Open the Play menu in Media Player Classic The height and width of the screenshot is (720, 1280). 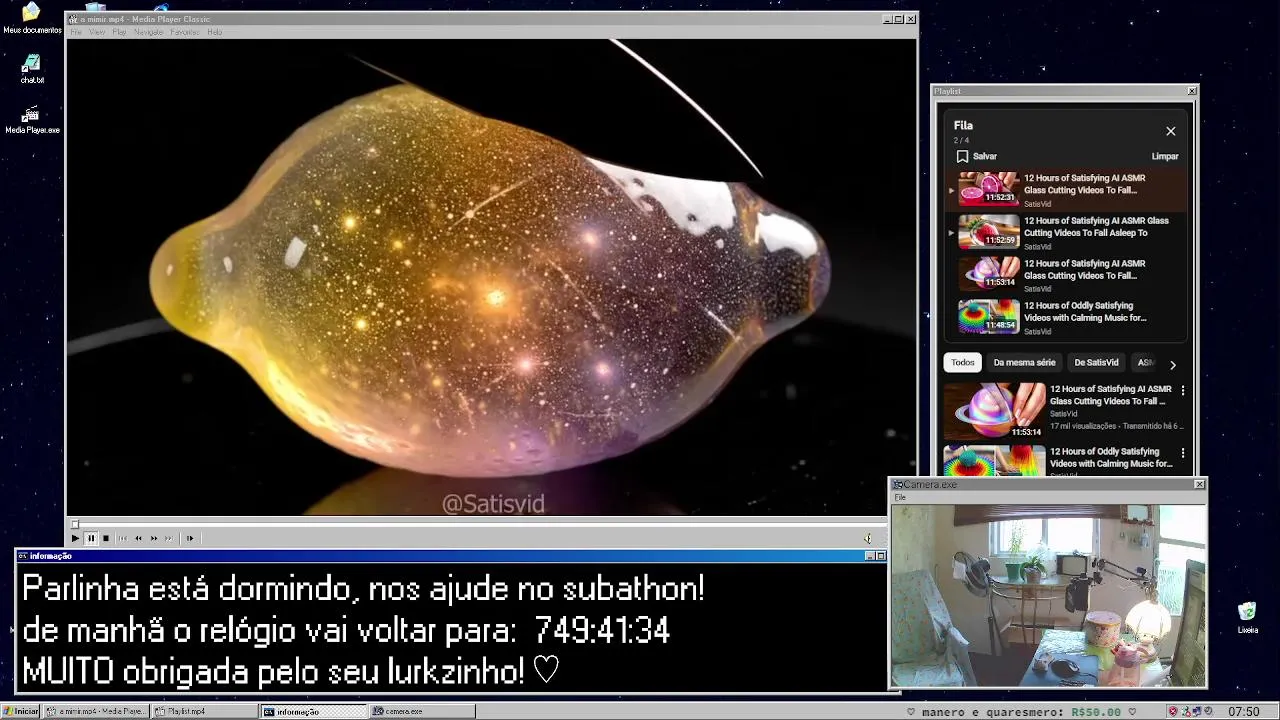pyautogui.click(x=119, y=32)
